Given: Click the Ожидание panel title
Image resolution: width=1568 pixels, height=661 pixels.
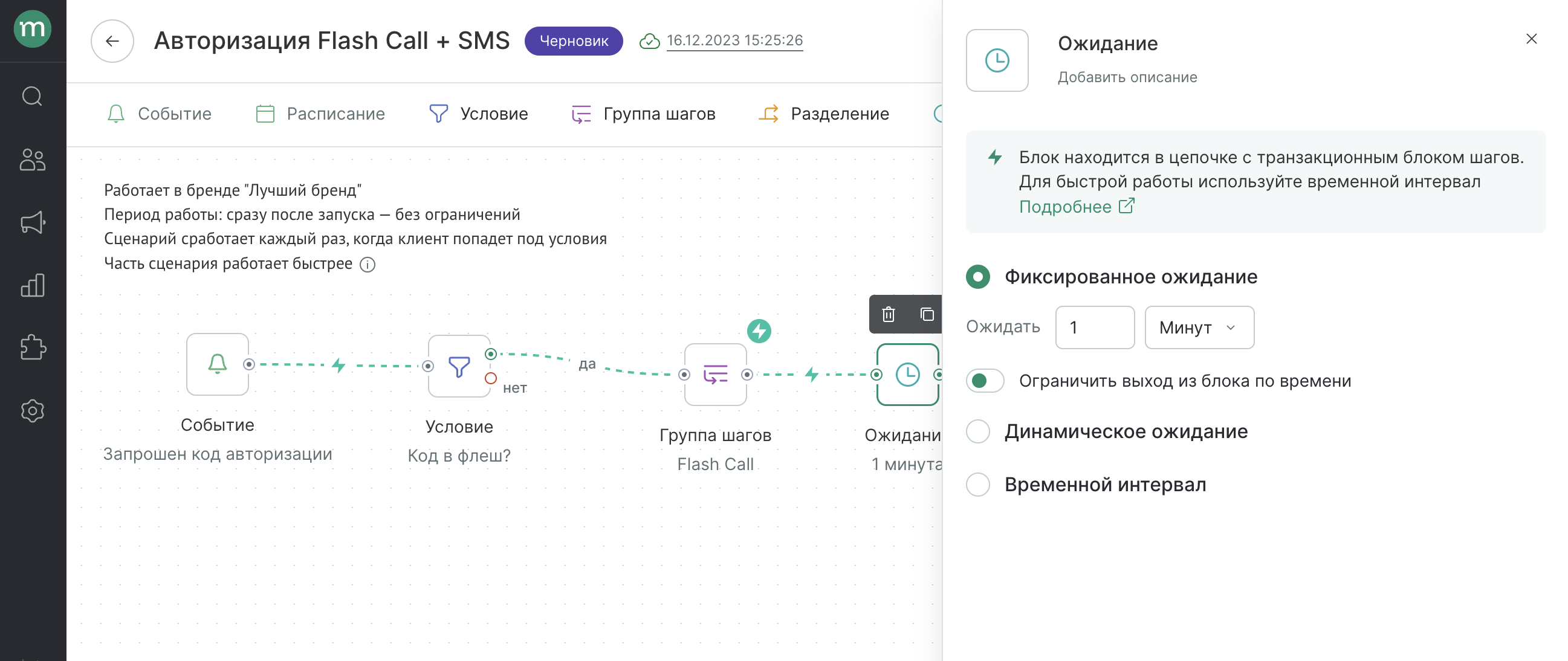Looking at the screenshot, I should (1108, 44).
